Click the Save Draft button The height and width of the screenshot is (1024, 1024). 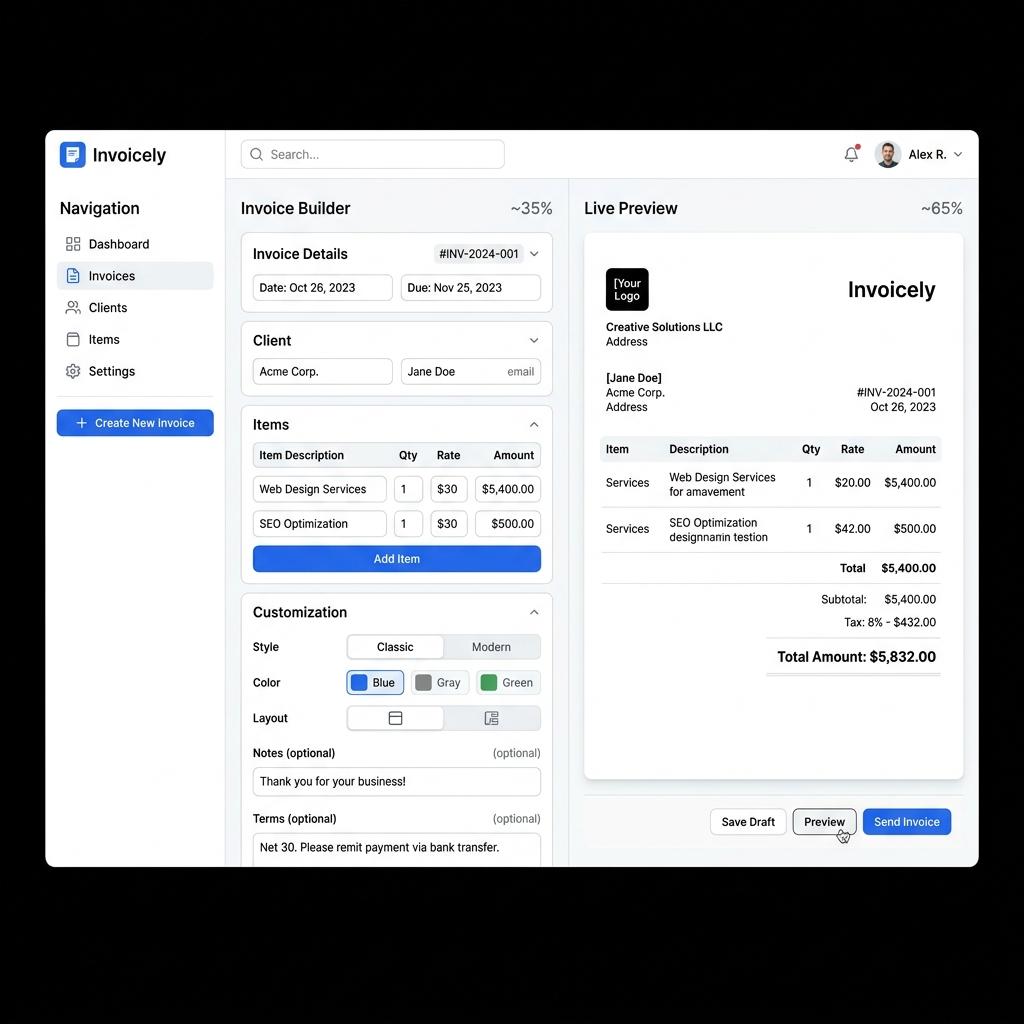coord(748,822)
